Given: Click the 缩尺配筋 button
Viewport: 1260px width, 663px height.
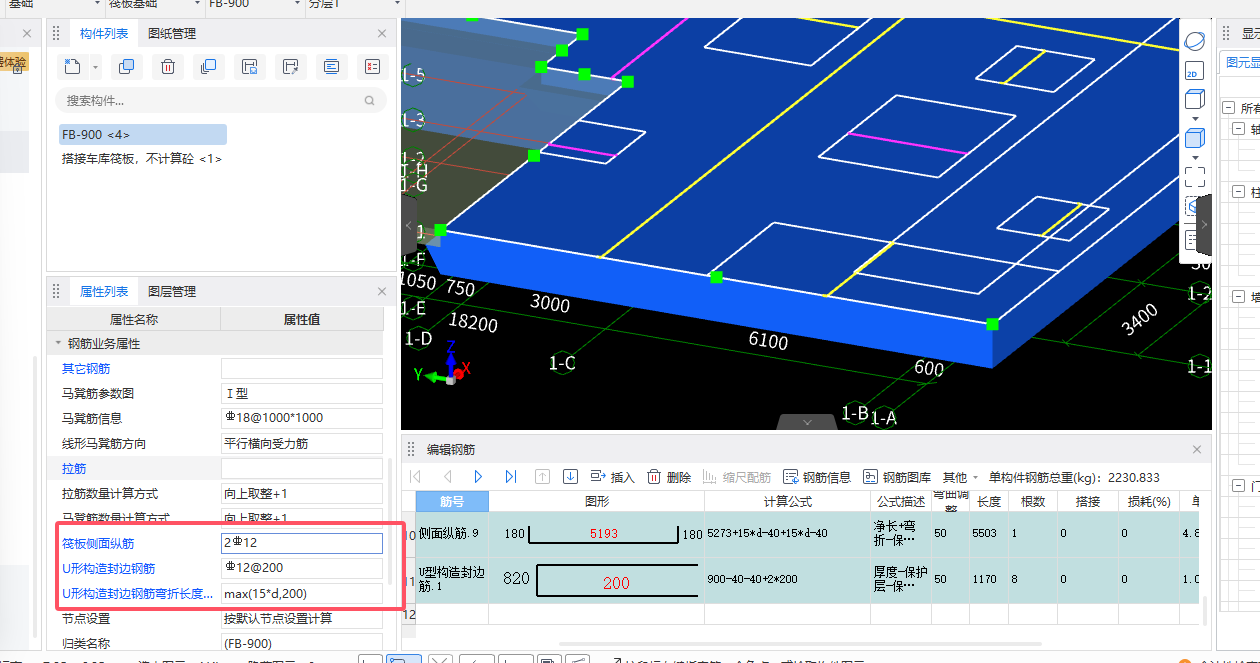Looking at the screenshot, I should 737,477.
